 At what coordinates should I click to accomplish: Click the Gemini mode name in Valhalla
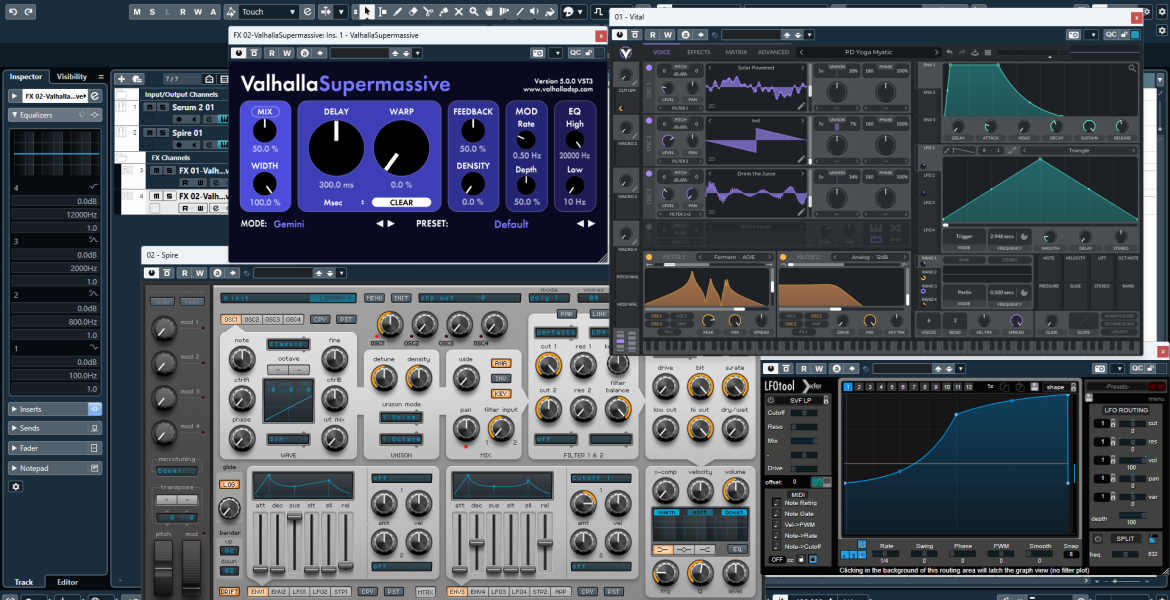289,223
